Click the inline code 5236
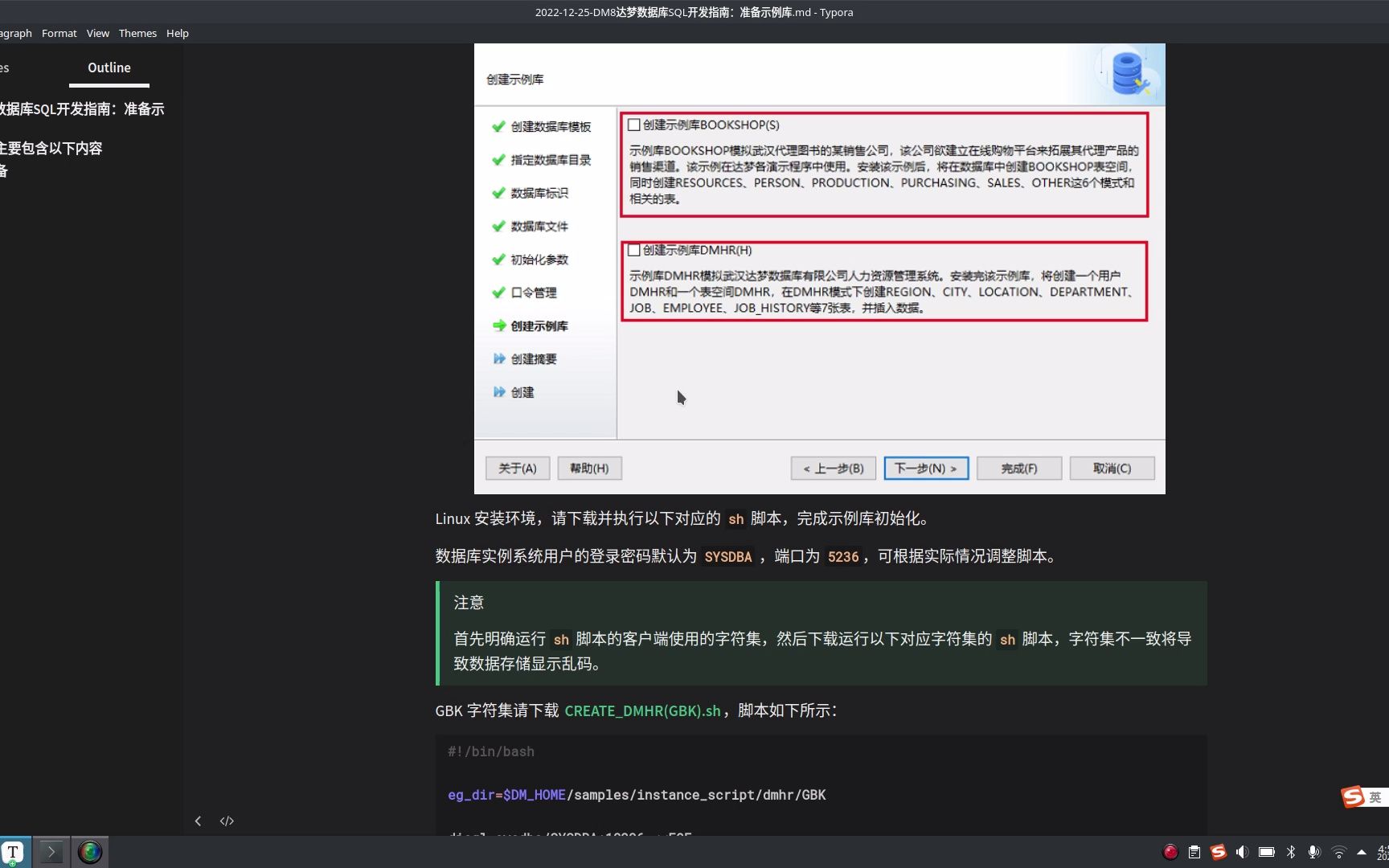Image resolution: width=1389 pixels, height=868 pixels. coord(843,556)
